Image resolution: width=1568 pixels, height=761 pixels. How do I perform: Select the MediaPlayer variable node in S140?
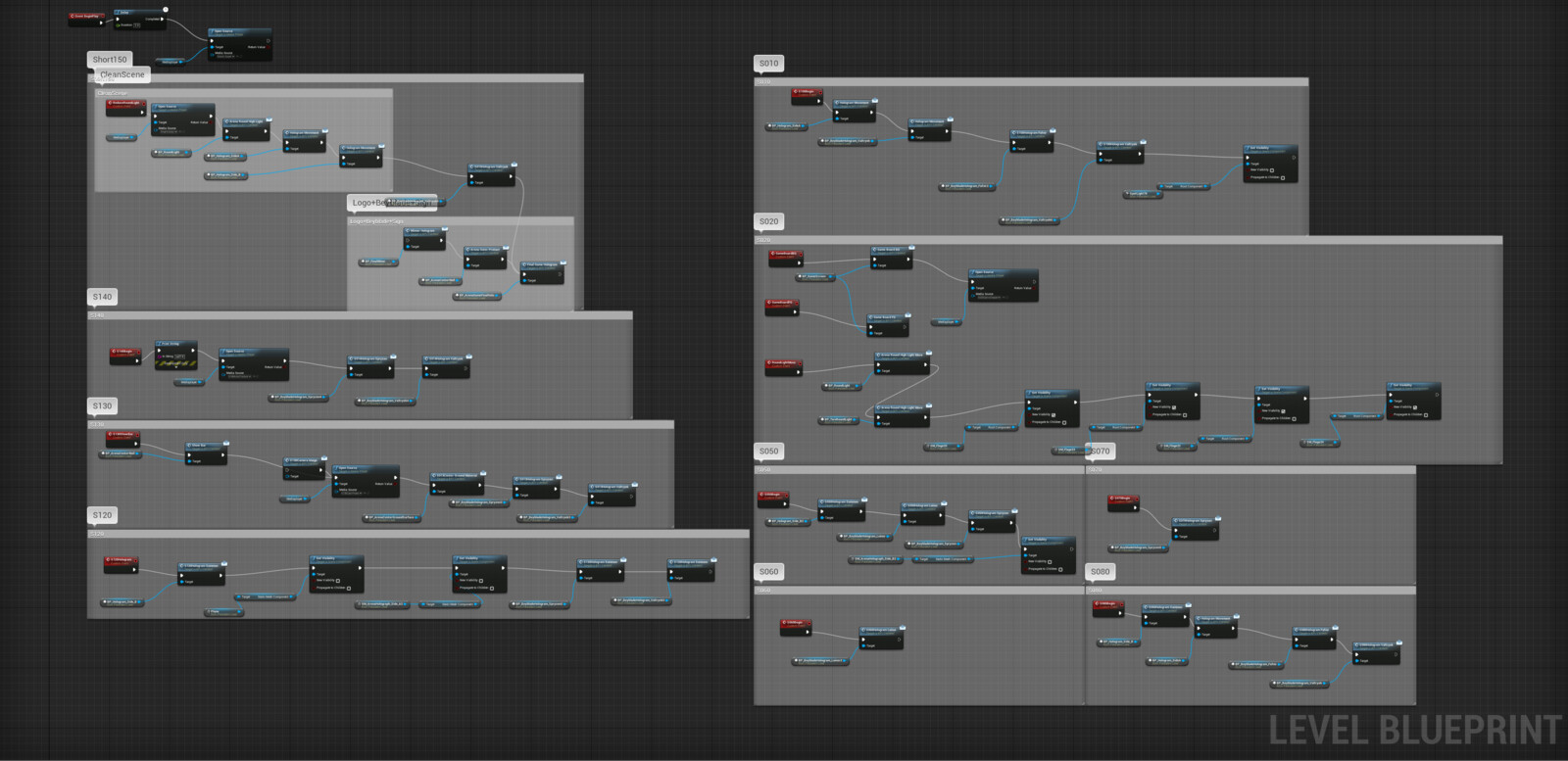click(189, 382)
